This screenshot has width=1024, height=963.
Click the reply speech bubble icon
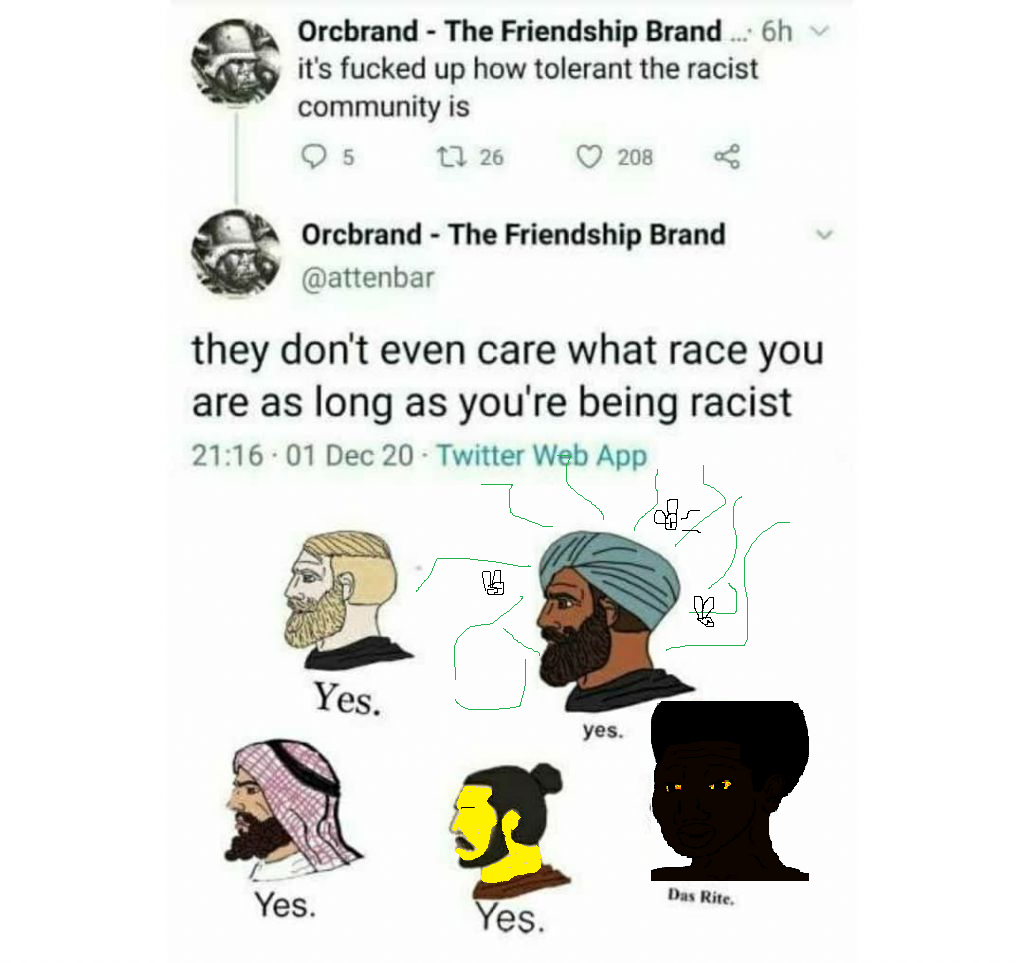[x=313, y=157]
